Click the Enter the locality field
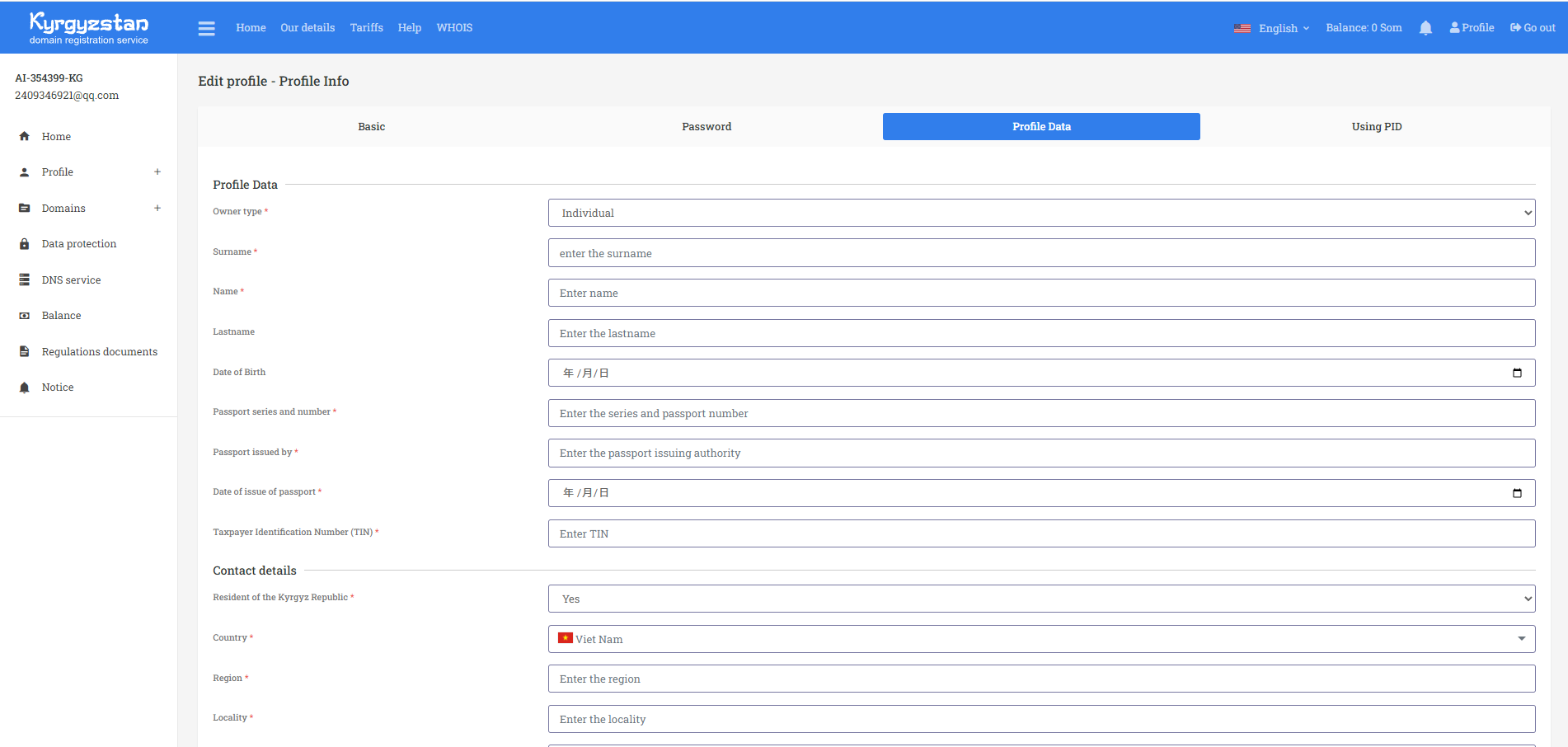Viewport: 1568px width, 747px height. coord(1041,719)
